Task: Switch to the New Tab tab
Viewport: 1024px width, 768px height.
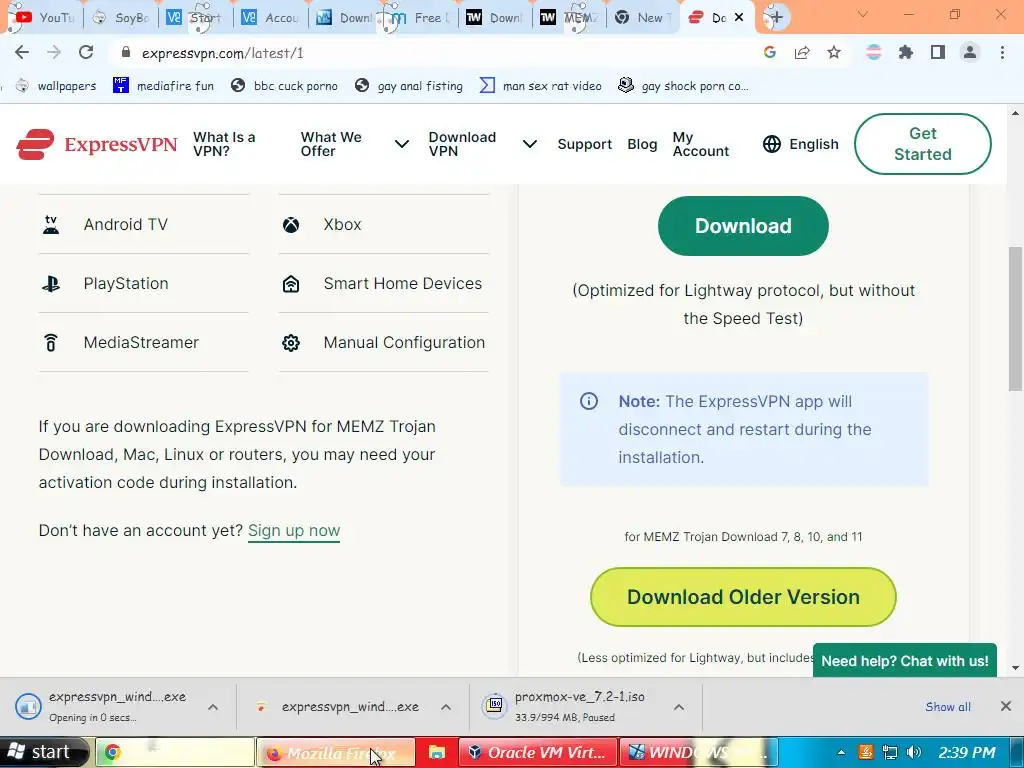Action: [x=643, y=18]
